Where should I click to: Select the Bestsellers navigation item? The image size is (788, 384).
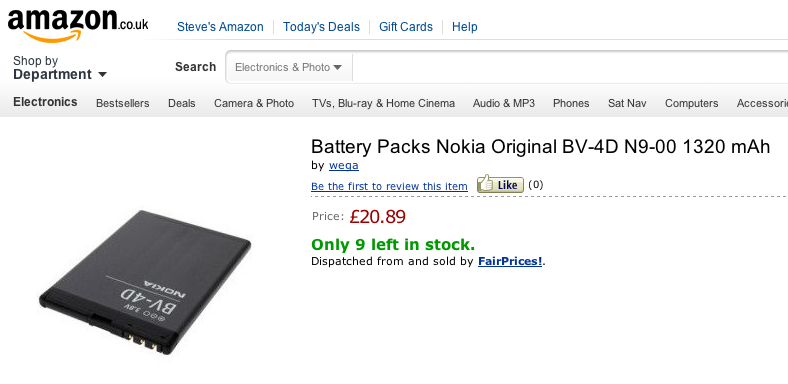(x=123, y=103)
